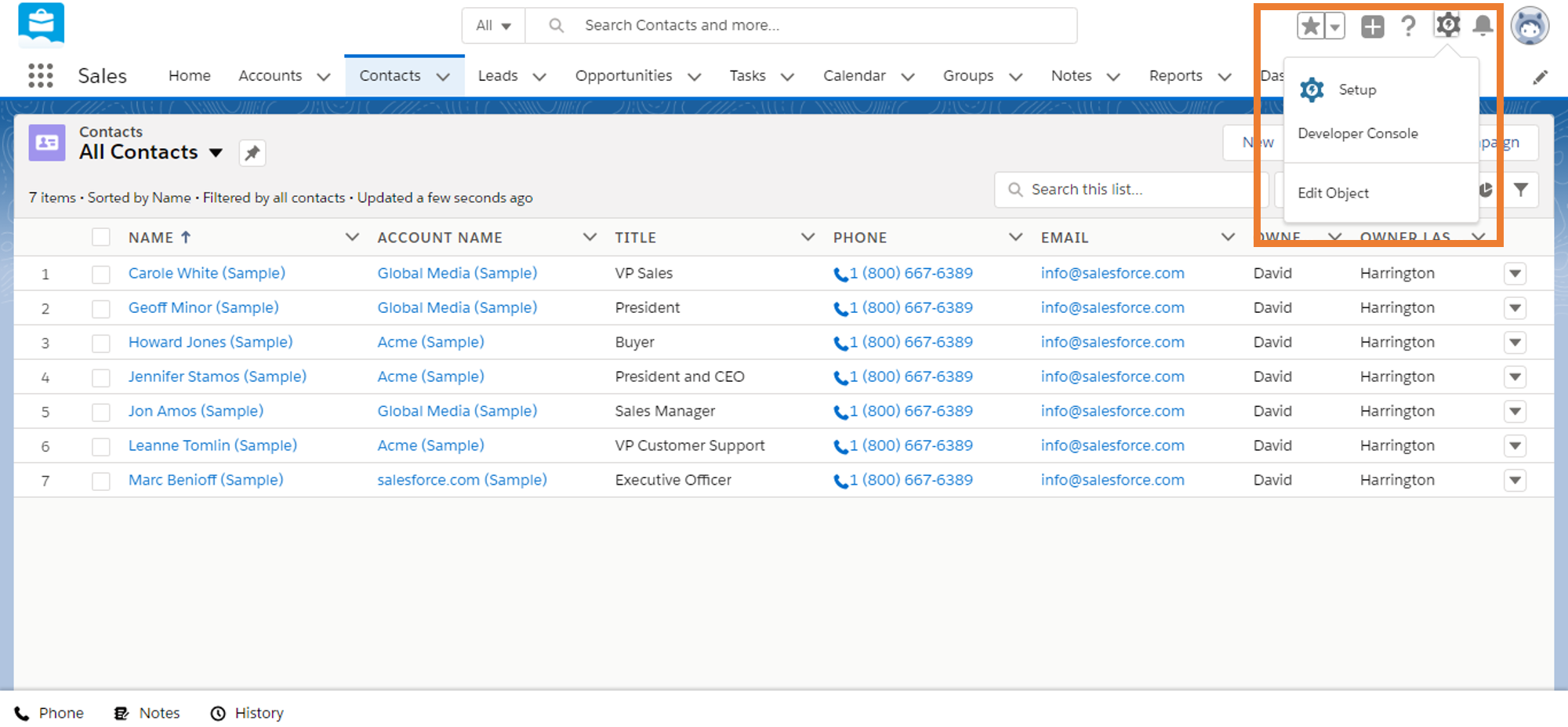This screenshot has width=1568, height=727.
Task: Select the Jennifer Stamos row checkbox
Action: pos(101,378)
